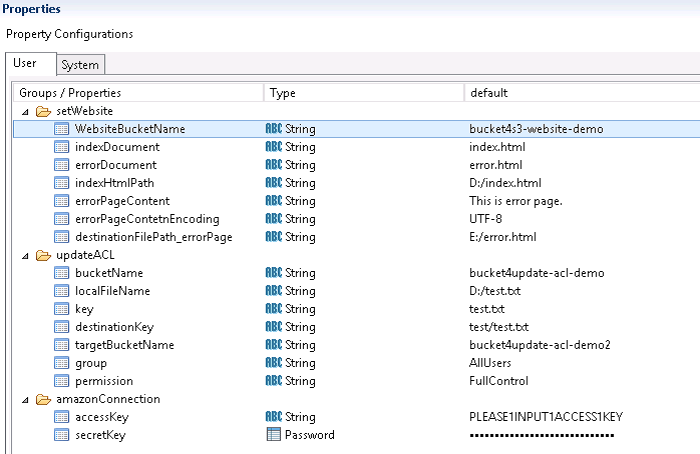The width and height of the screenshot is (700, 454).
Task: Click the ABC String icon for accessKey
Action: pyautogui.click(x=274, y=417)
